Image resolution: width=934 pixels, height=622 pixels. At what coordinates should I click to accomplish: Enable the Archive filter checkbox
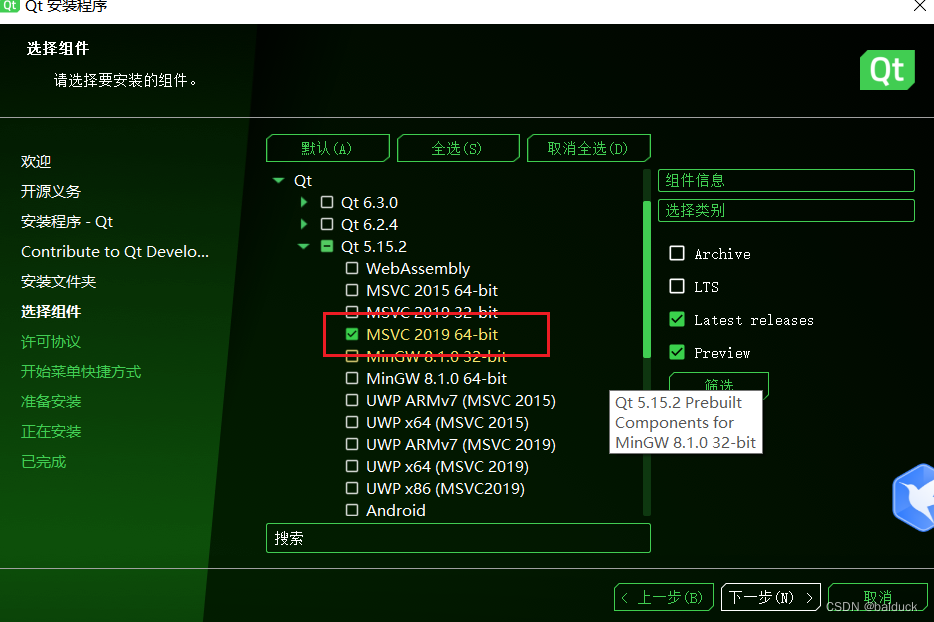click(676, 253)
